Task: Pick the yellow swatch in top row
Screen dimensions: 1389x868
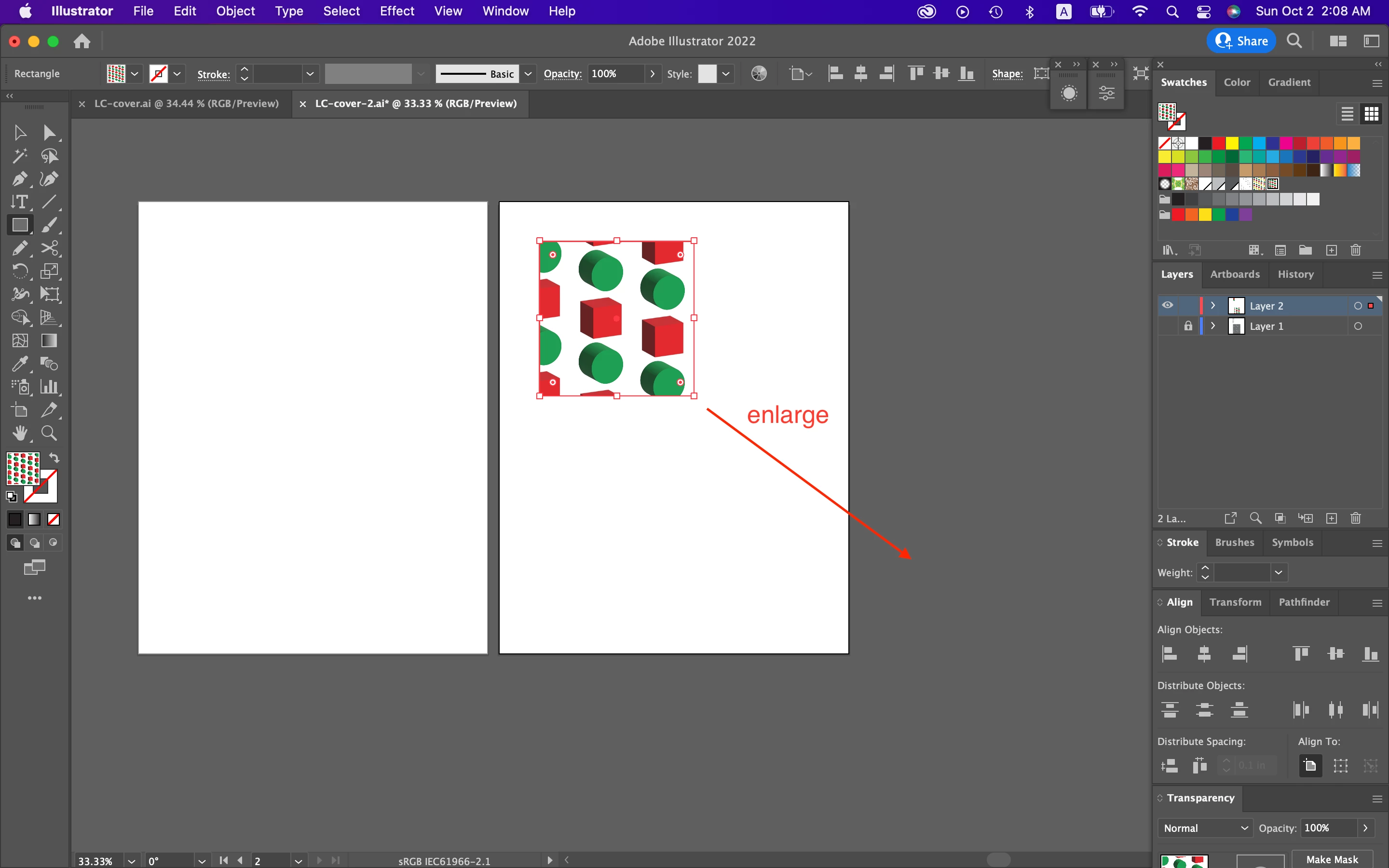Action: click(1232, 143)
